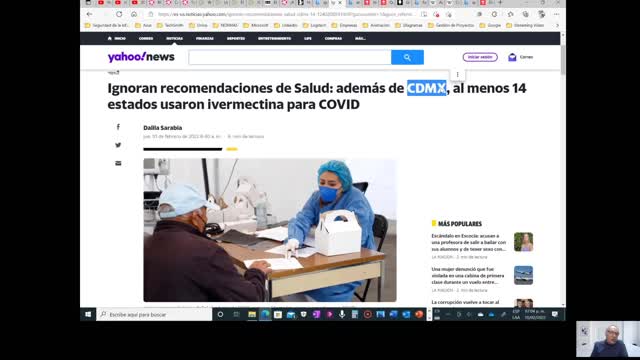Click the article photo of nurse and patient
640x360 pixels.
[270, 230]
